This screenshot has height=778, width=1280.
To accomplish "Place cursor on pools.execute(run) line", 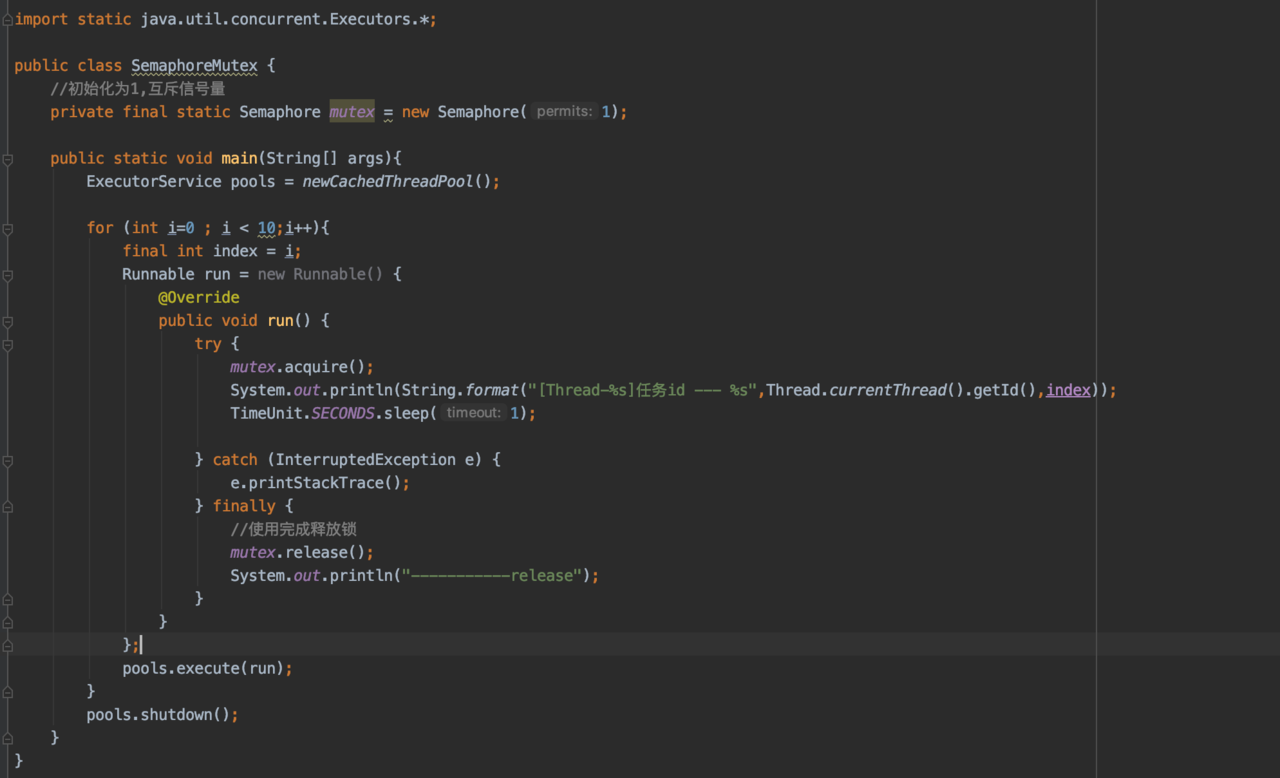I will [207, 668].
